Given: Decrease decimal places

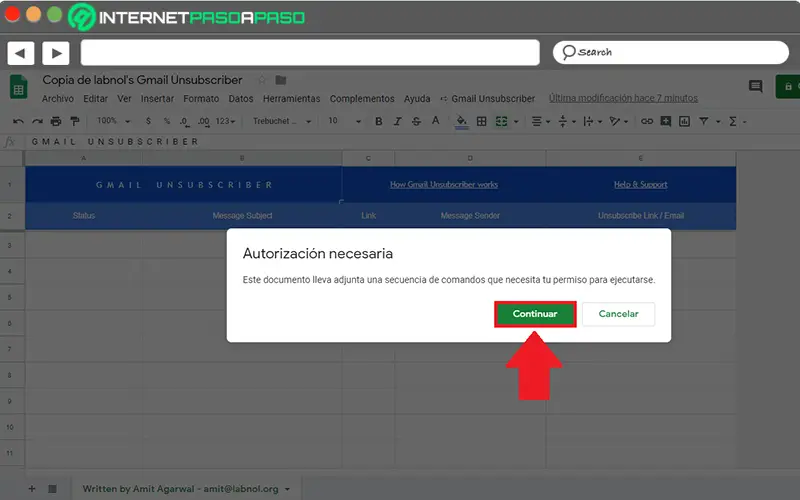Looking at the screenshot, I should (184, 121).
